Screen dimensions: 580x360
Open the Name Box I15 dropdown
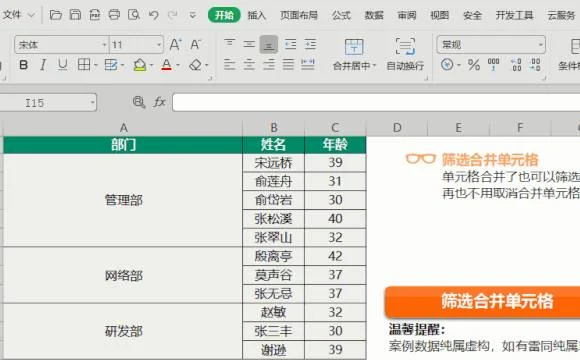pos(92,102)
